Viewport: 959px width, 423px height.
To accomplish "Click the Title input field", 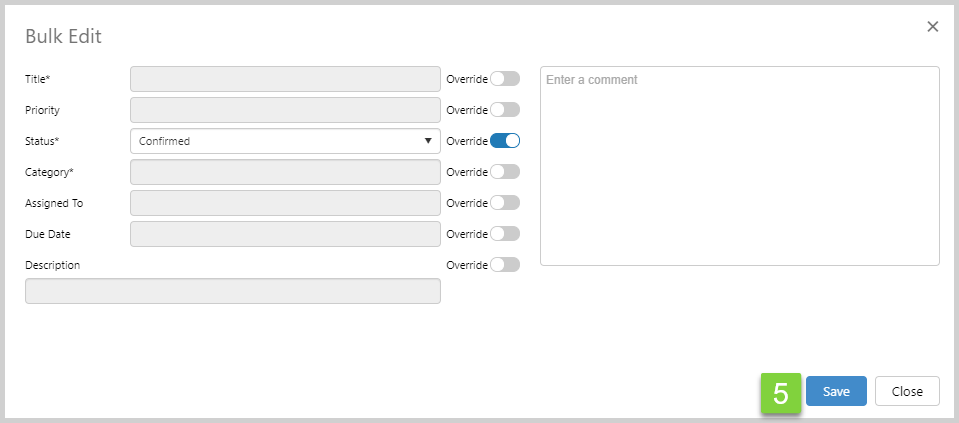I will [x=285, y=79].
